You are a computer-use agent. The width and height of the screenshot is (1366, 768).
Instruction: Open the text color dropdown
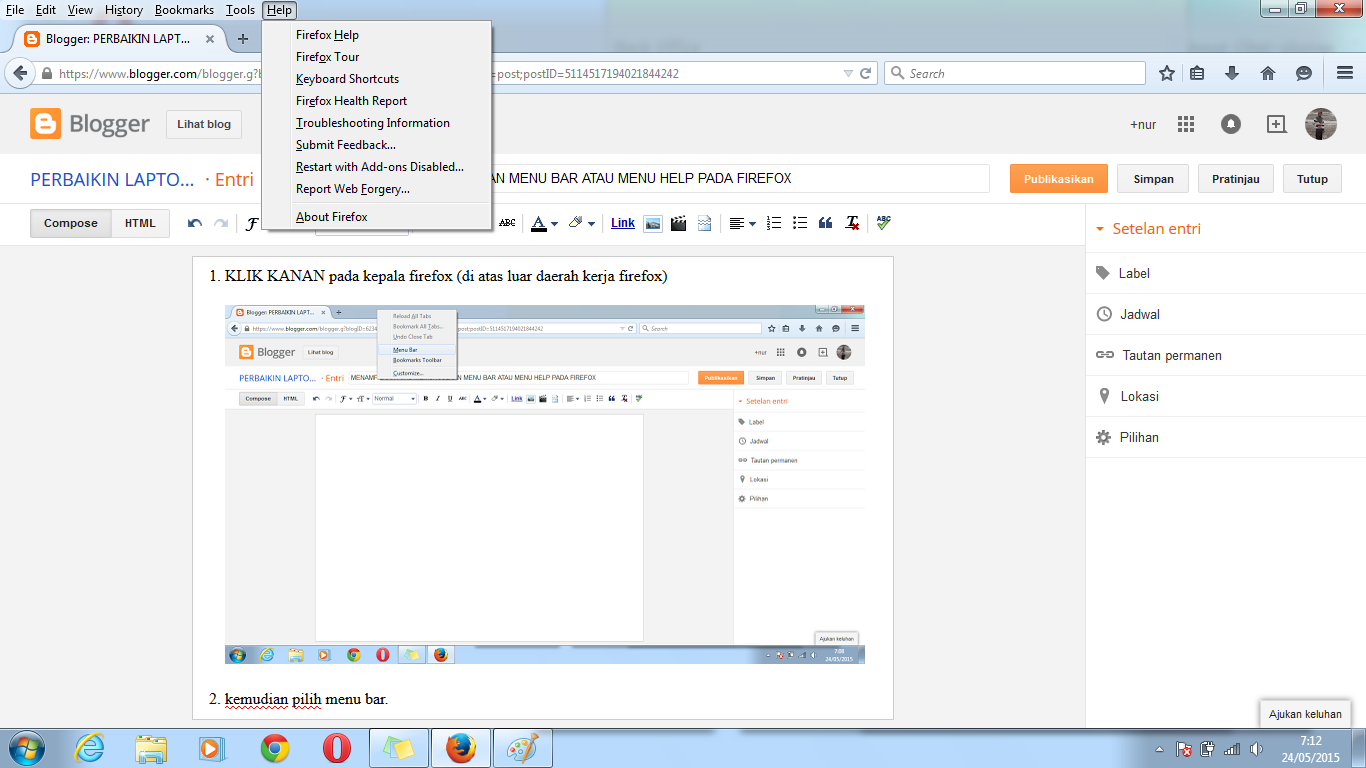[544, 223]
